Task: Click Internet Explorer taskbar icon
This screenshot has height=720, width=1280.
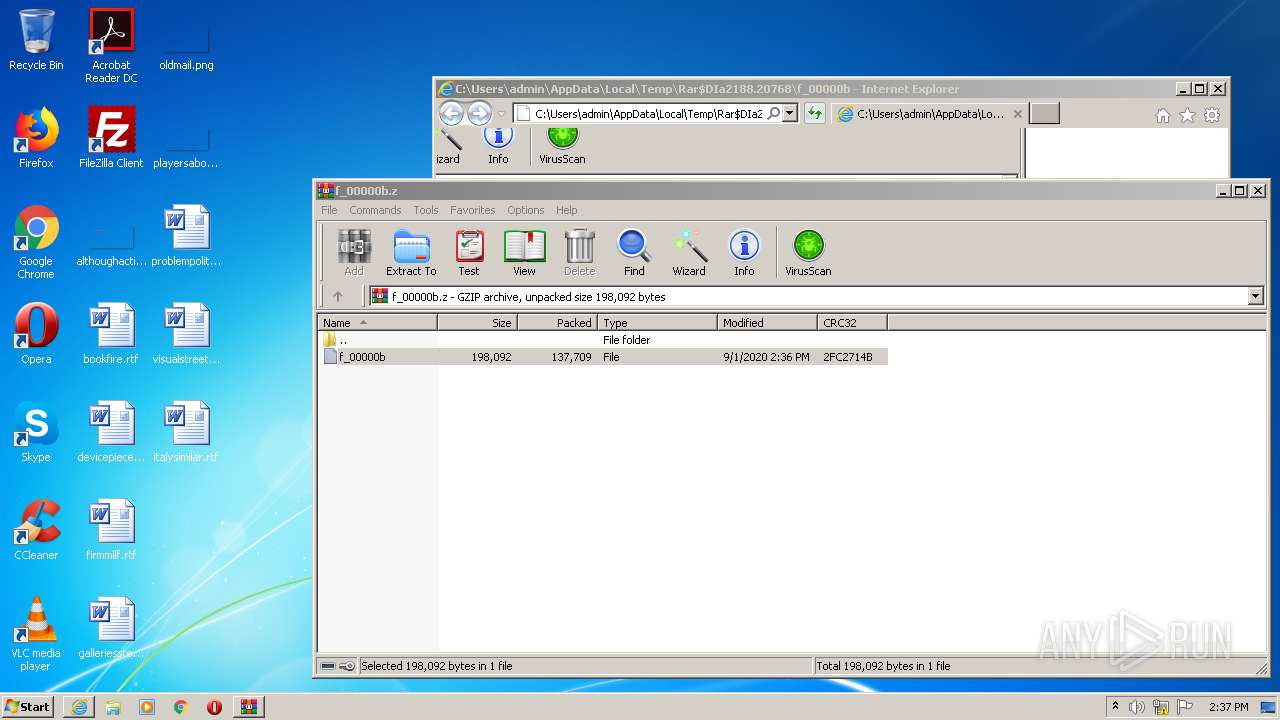Action: tap(79, 706)
